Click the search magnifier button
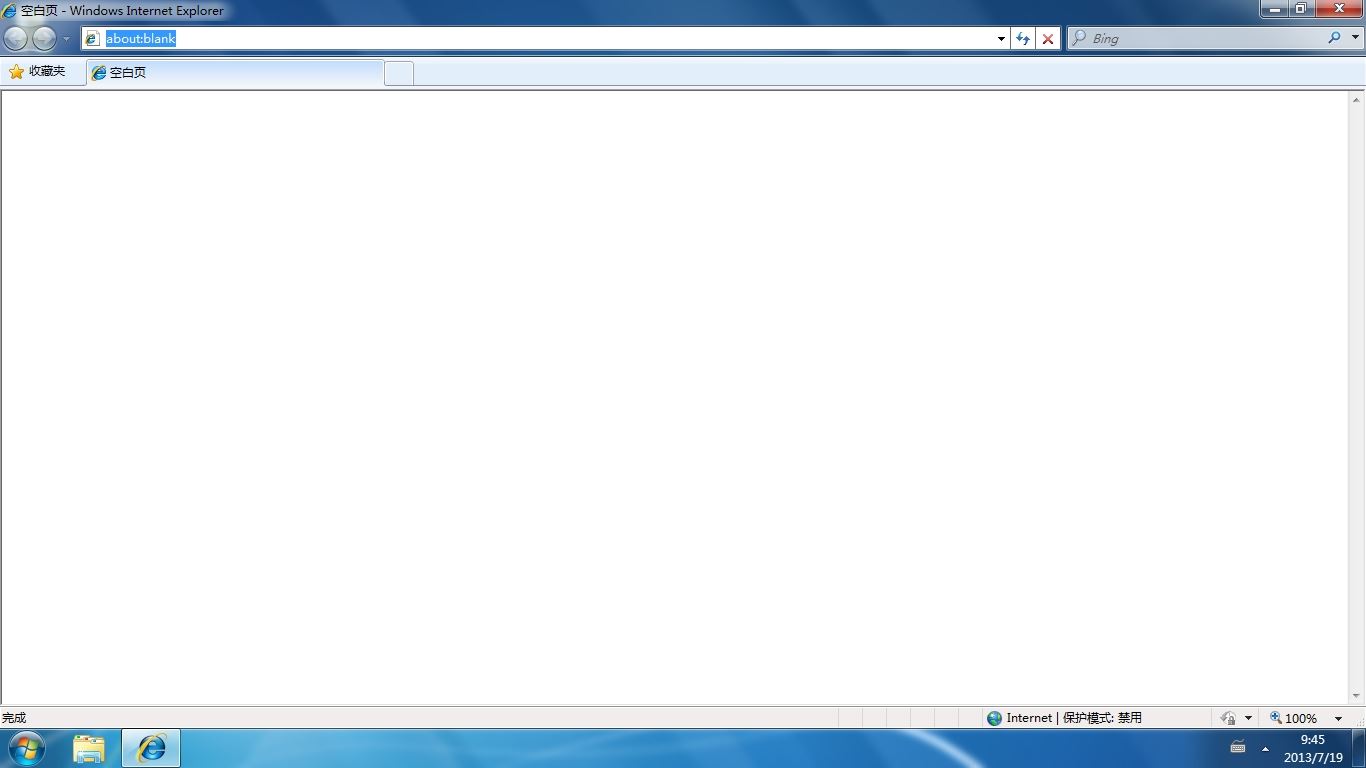The height and width of the screenshot is (768, 1366). point(1335,38)
